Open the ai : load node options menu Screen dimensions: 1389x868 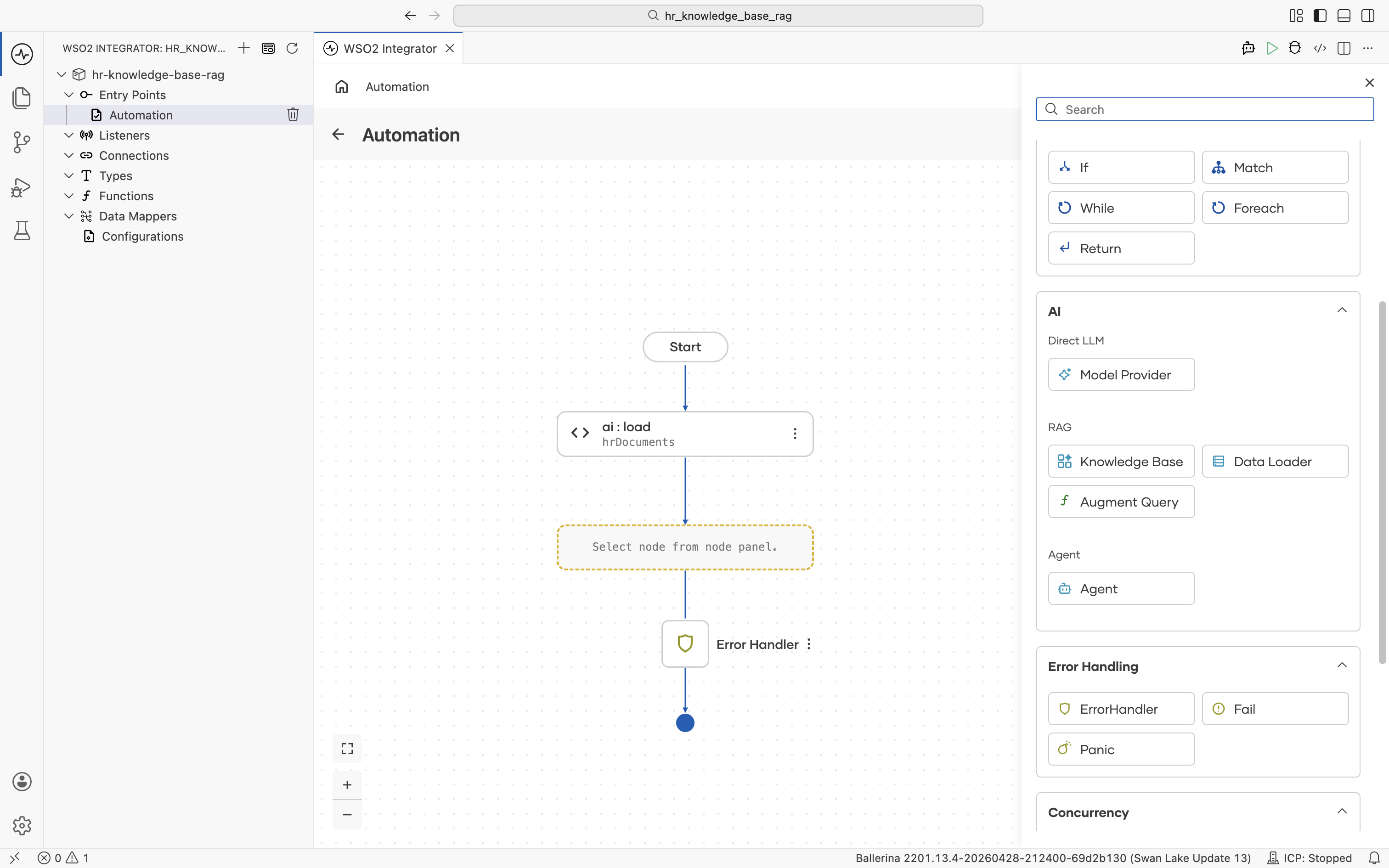pyautogui.click(x=795, y=434)
